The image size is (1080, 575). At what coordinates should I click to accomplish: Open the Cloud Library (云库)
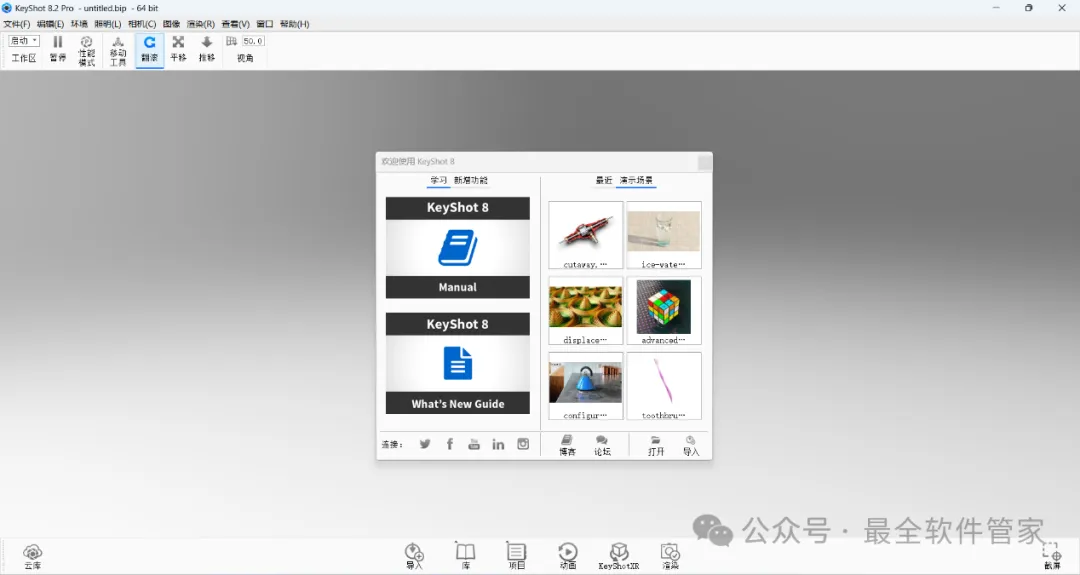(32, 556)
